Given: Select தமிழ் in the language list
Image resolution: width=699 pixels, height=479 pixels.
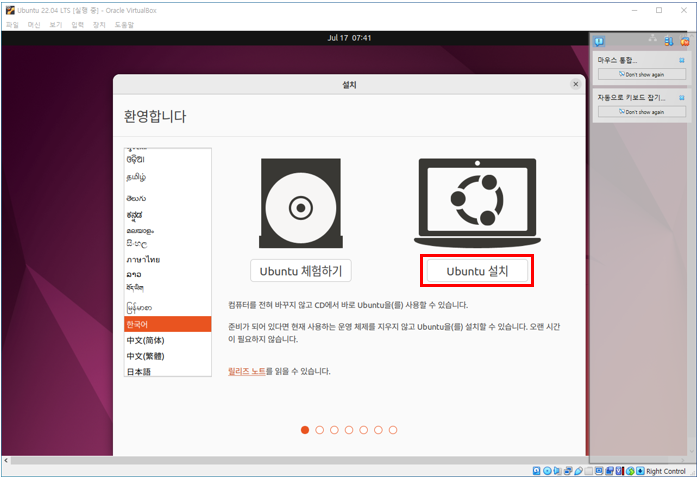Looking at the screenshot, I should pos(168,177).
